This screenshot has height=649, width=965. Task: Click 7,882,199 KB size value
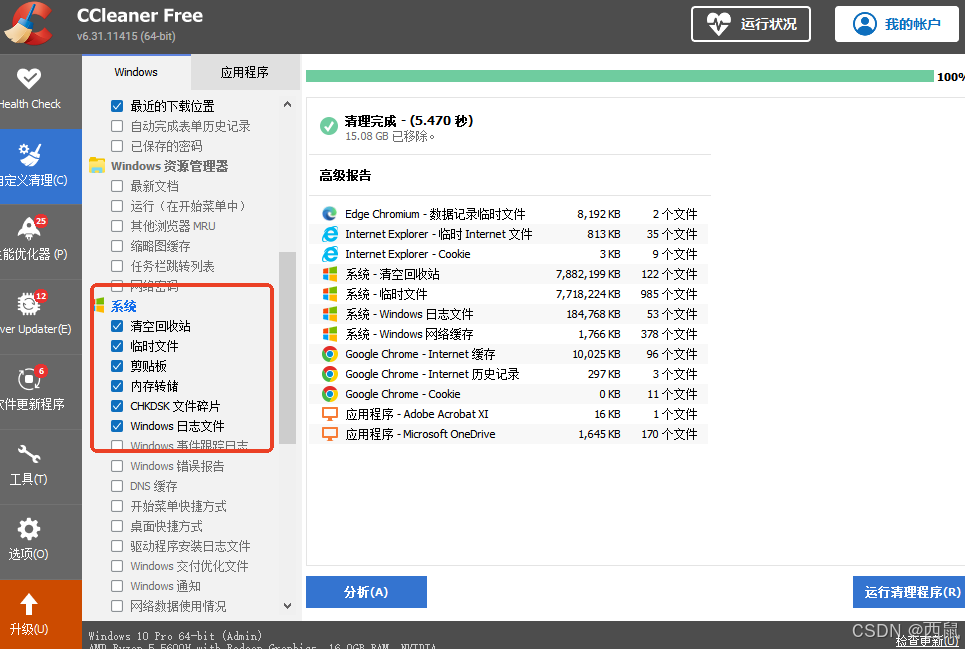tap(588, 274)
